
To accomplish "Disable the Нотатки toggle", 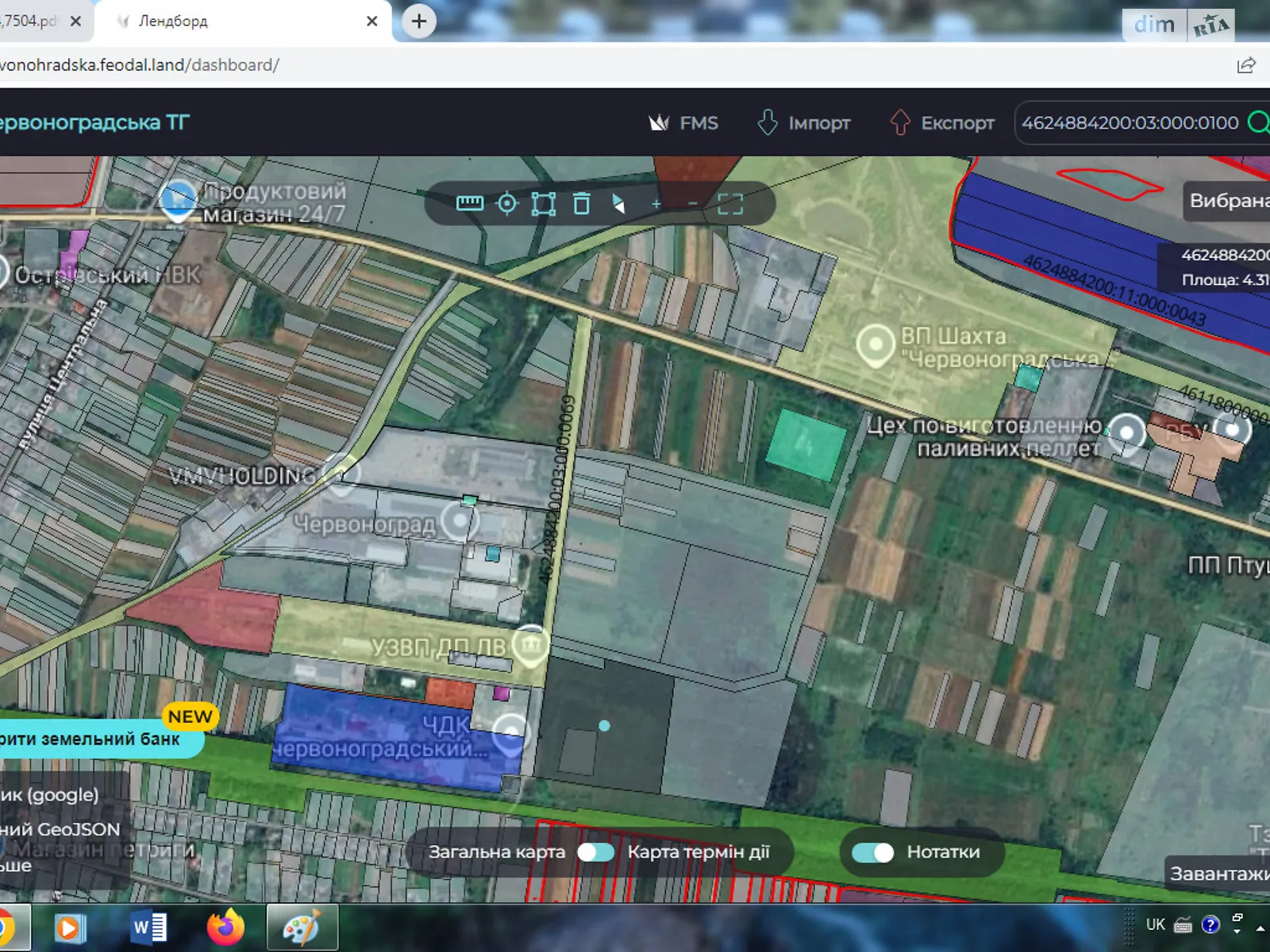I will (x=872, y=852).
